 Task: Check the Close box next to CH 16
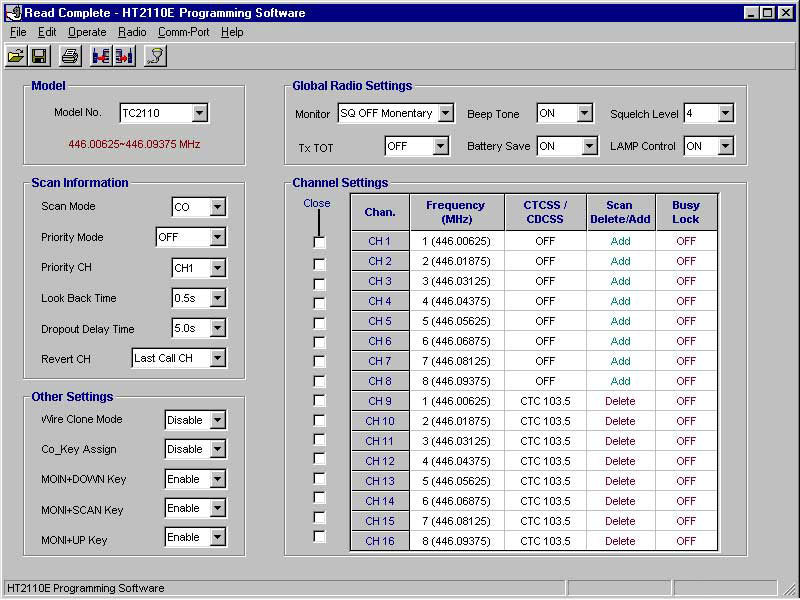[319, 537]
